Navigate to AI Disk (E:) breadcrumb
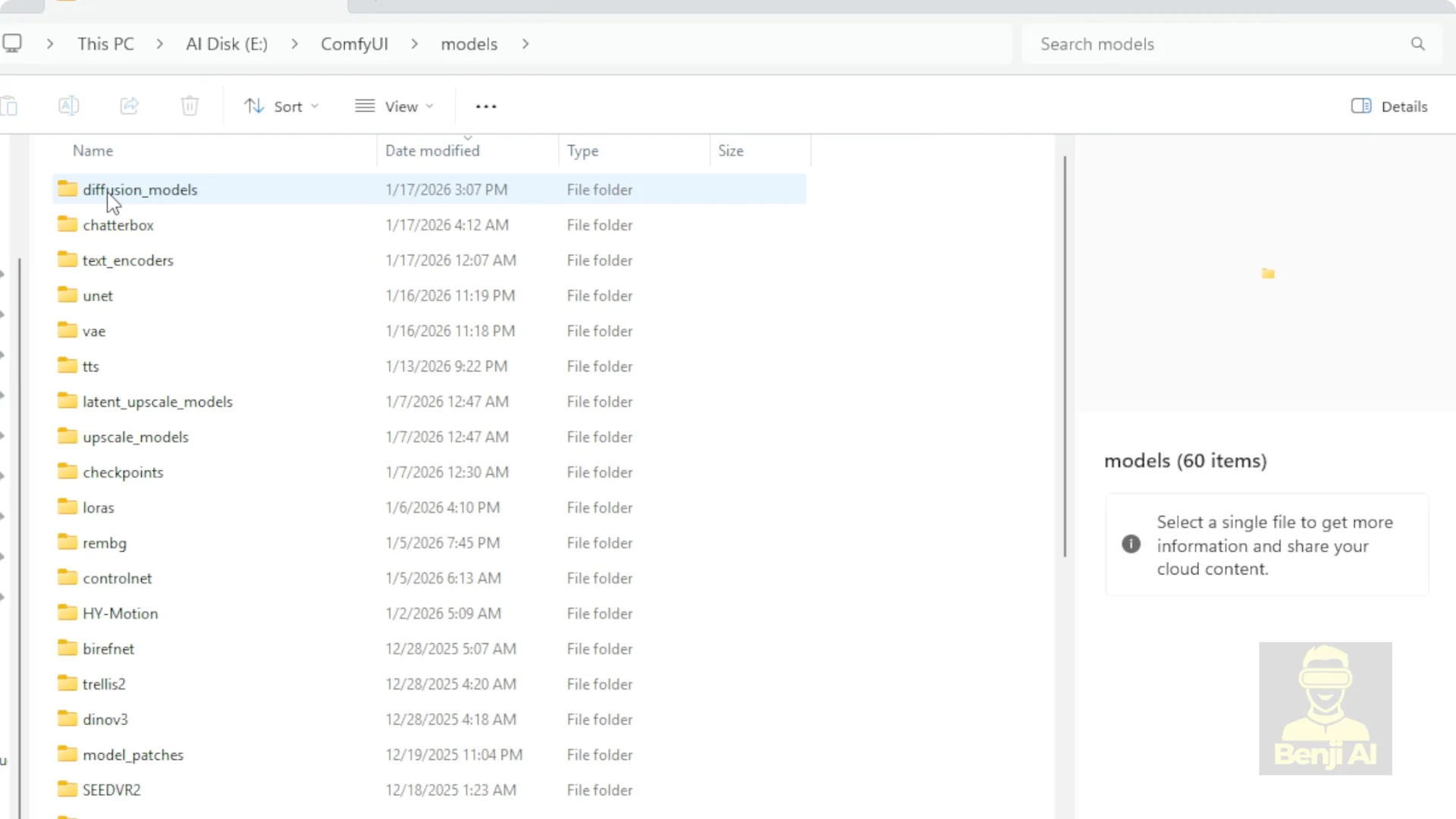Screen dimensions: 1456x819 [x=227, y=44]
